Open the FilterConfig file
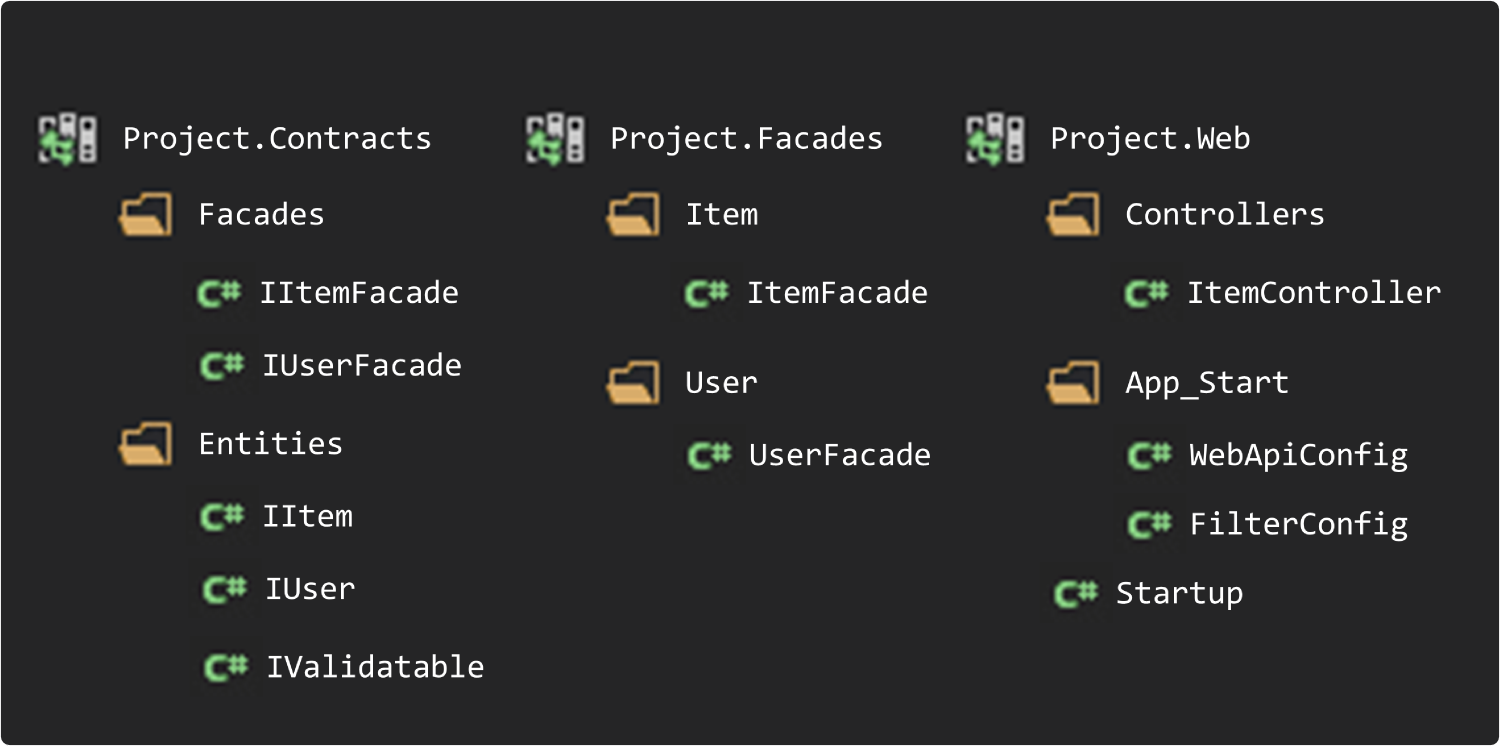 tap(1298, 525)
